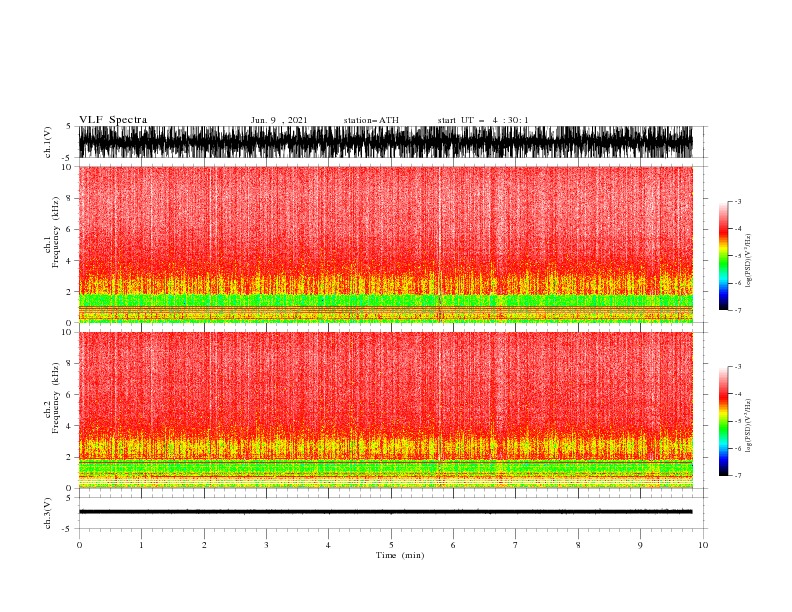This screenshot has height=612, width=792.
Task: Click the ch.3 flat waveform trace panel
Action: point(385,513)
